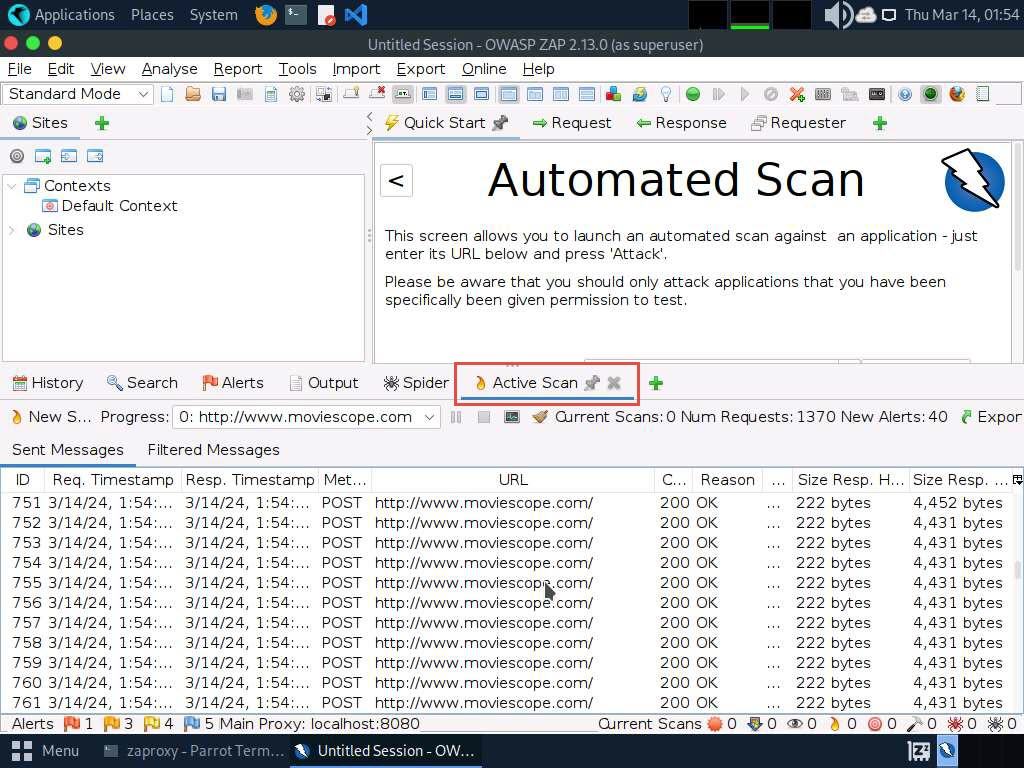Toggle the Quick Start tab pin
Viewport: 1024px width, 768px height.
tap(500, 123)
